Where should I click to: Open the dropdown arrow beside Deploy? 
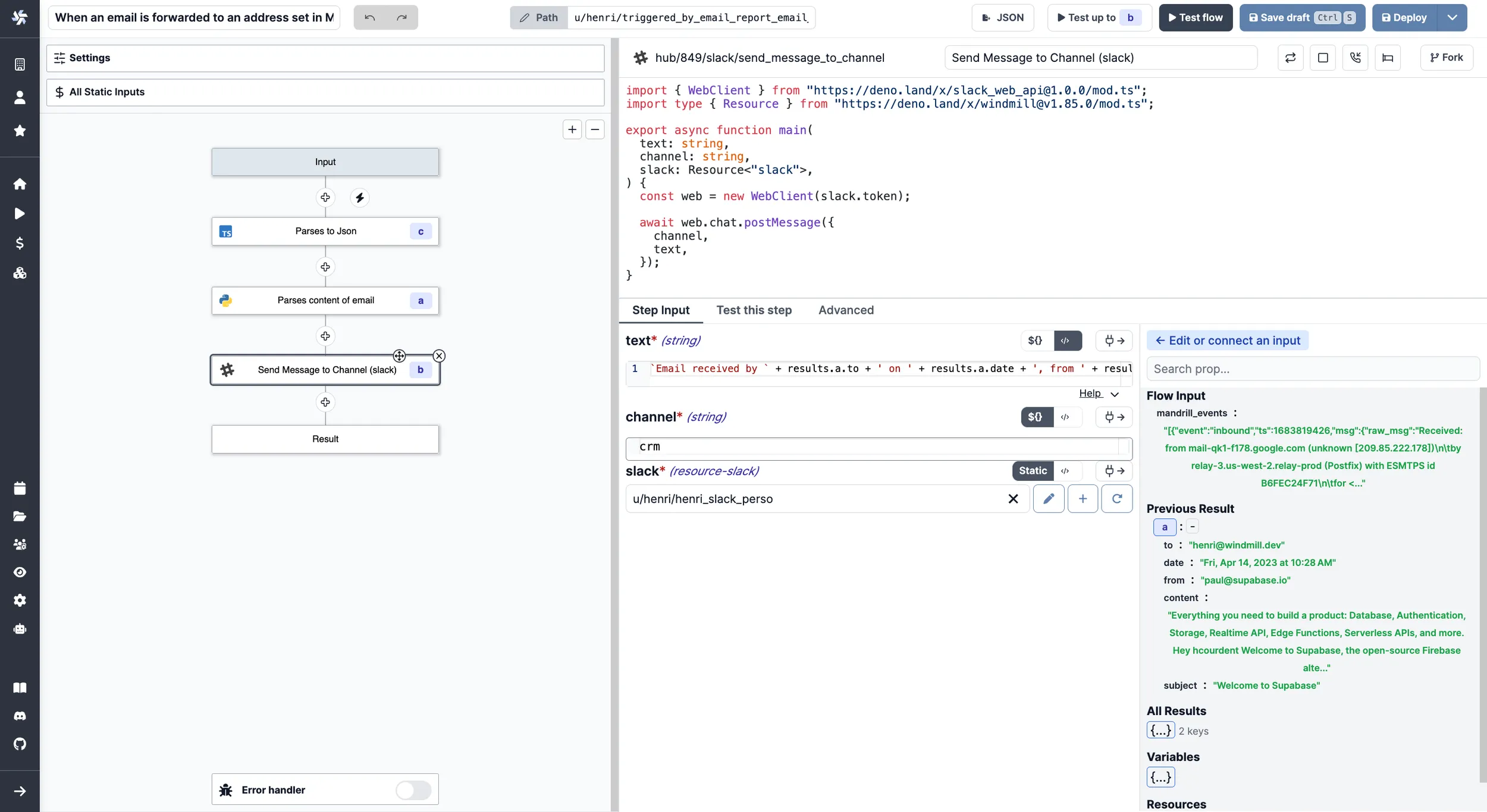1452,18
